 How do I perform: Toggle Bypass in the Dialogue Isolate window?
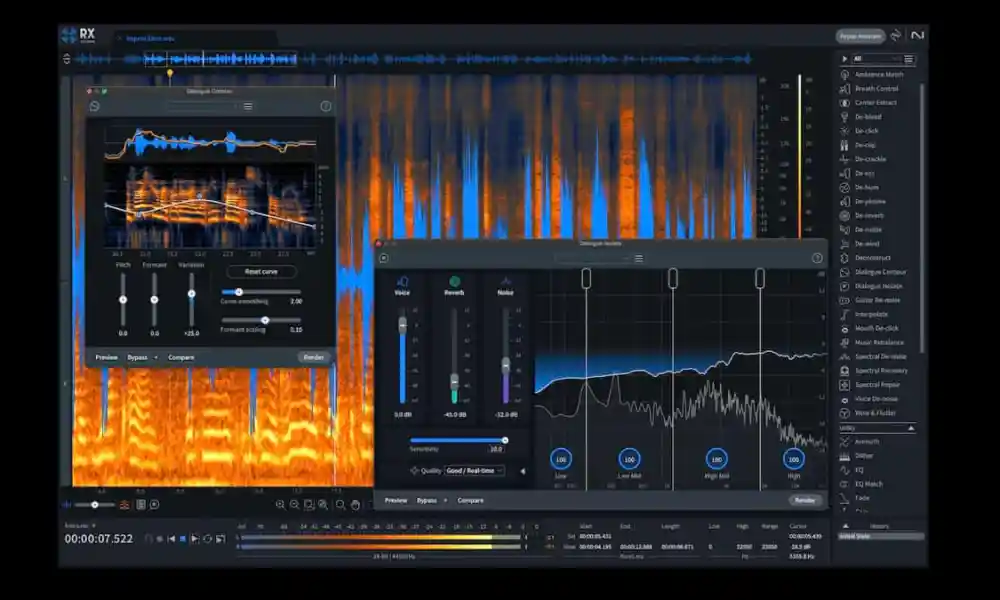coord(427,500)
